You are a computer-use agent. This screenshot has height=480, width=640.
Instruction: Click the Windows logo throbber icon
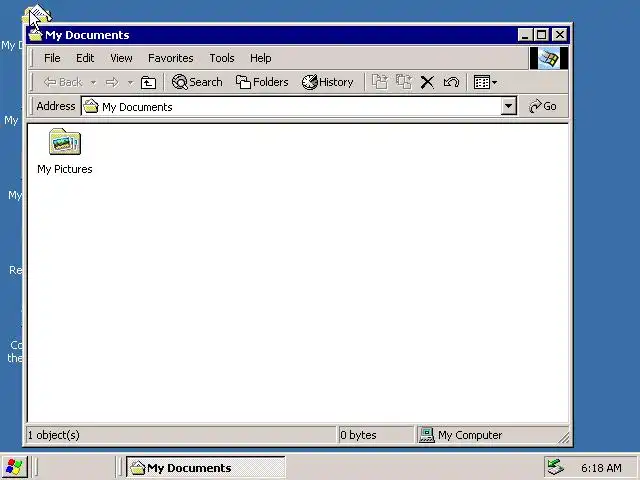click(549, 58)
